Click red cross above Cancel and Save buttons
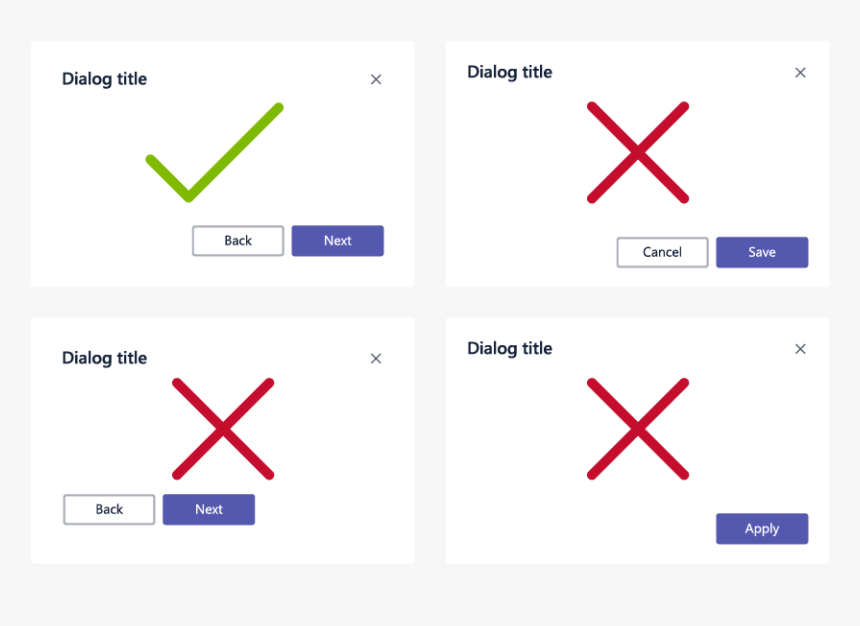The width and height of the screenshot is (860, 626). click(x=638, y=153)
